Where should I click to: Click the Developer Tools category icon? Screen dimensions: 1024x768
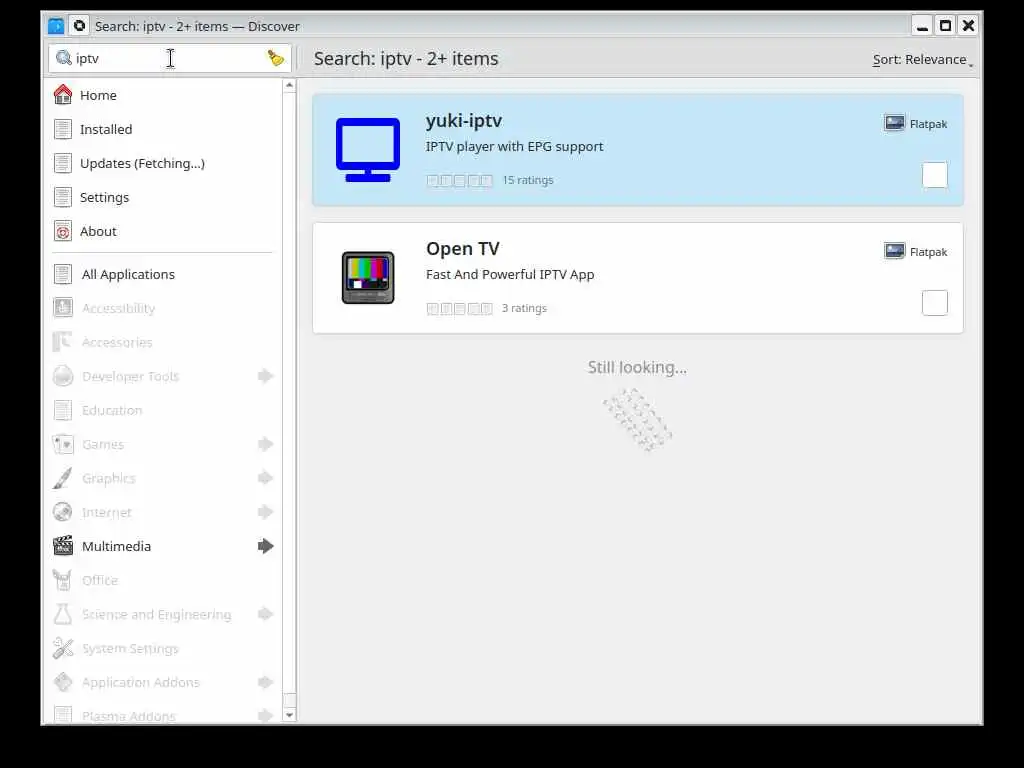[x=63, y=376]
